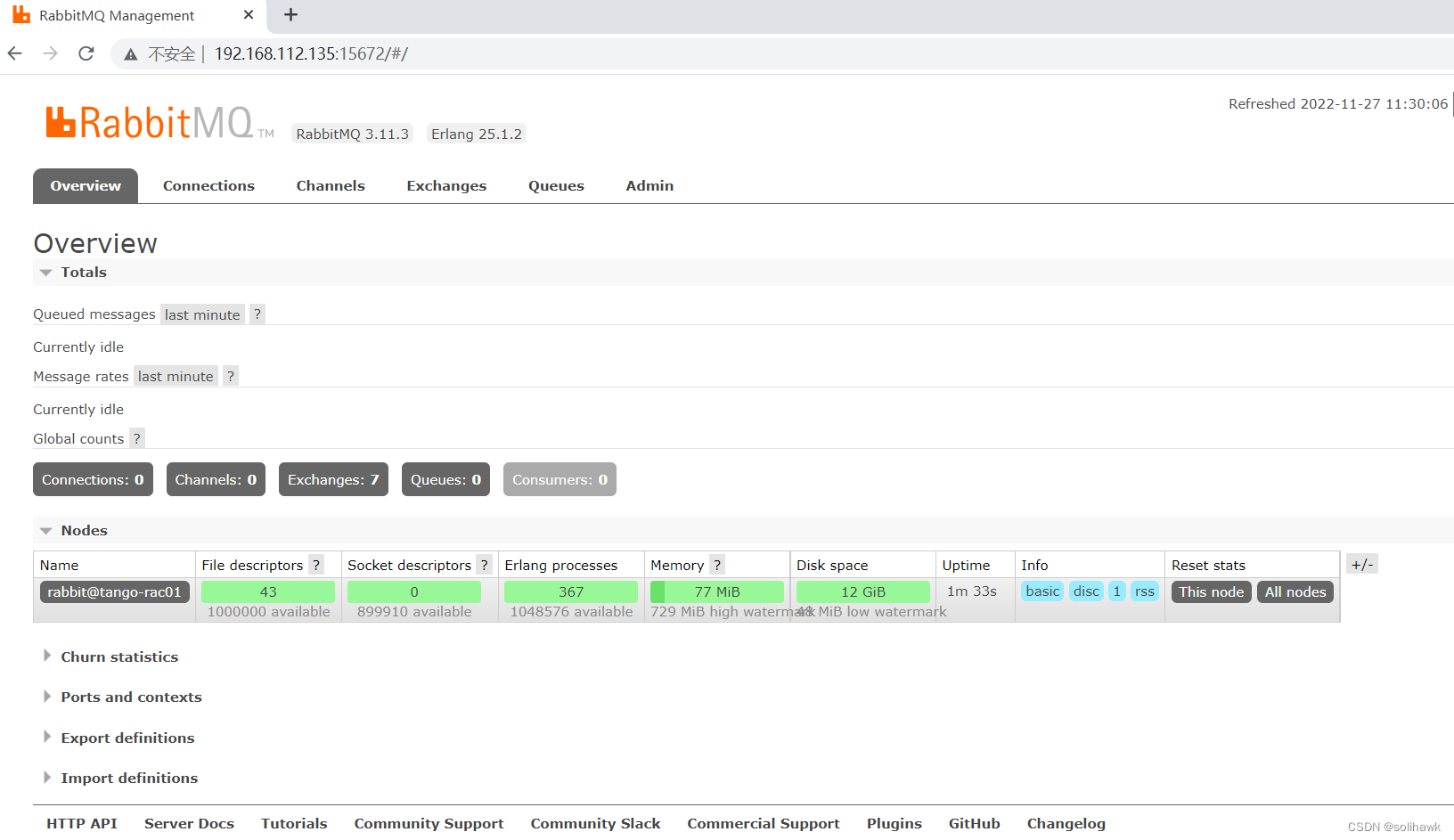The width and height of the screenshot is (1454, 840).
Task: Switch to the Connections tab
Action: point(208,185)
